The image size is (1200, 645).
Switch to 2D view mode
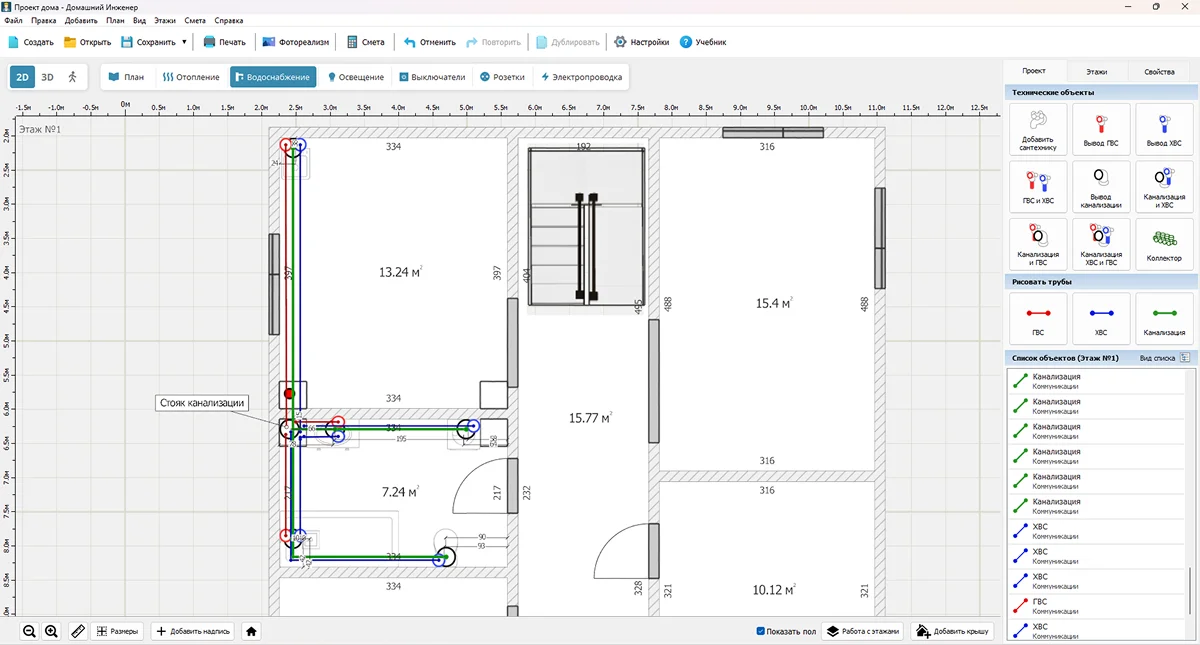(x=22, y=77)
